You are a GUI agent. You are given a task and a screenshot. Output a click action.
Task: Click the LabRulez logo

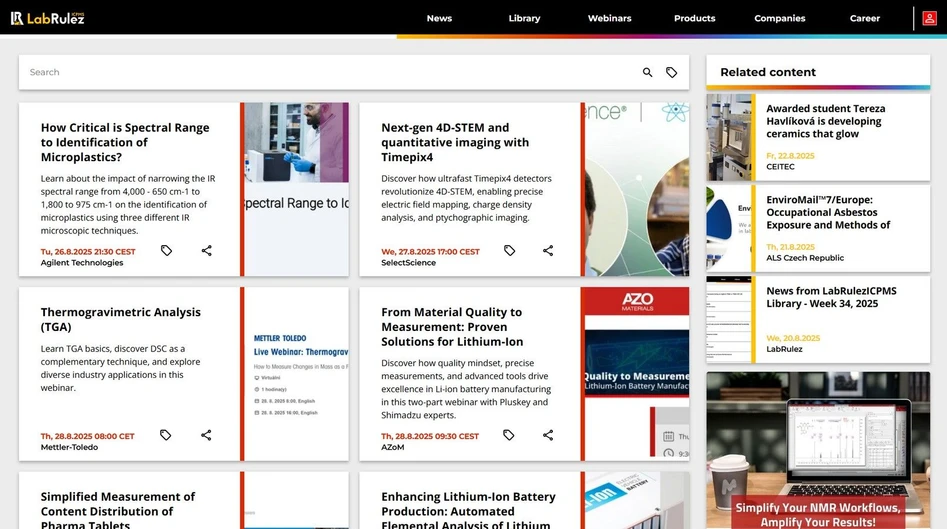(47, 18)
